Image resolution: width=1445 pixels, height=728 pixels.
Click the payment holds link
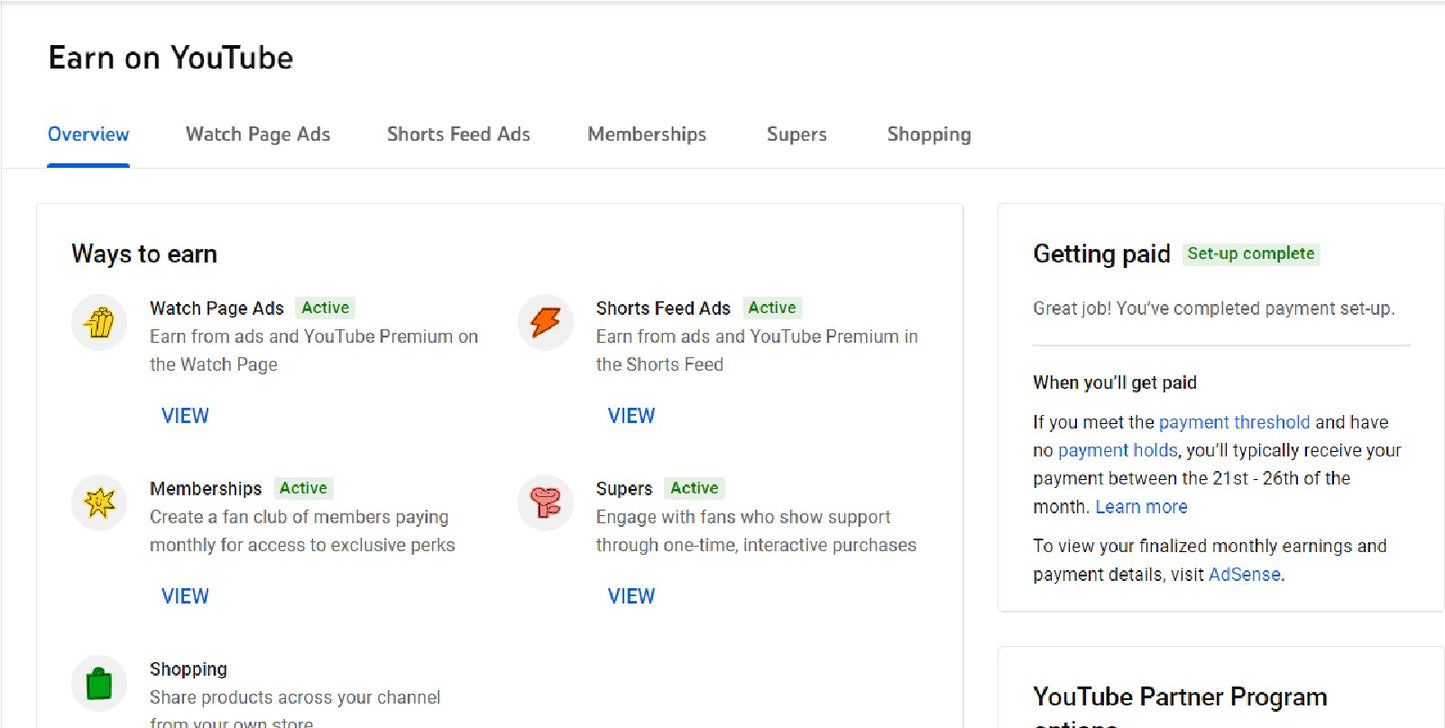click(1118, 450)
